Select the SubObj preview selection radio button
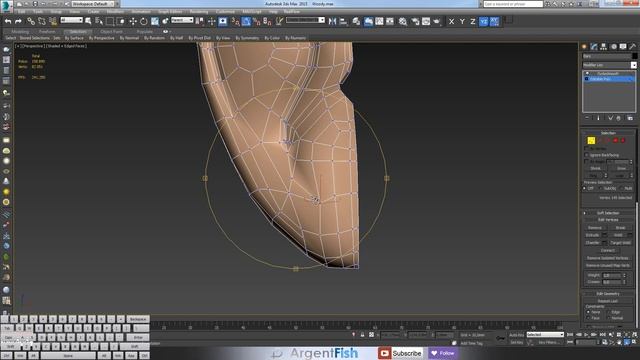The width and height of the screenshot is (640, 360). pos(600,189)
